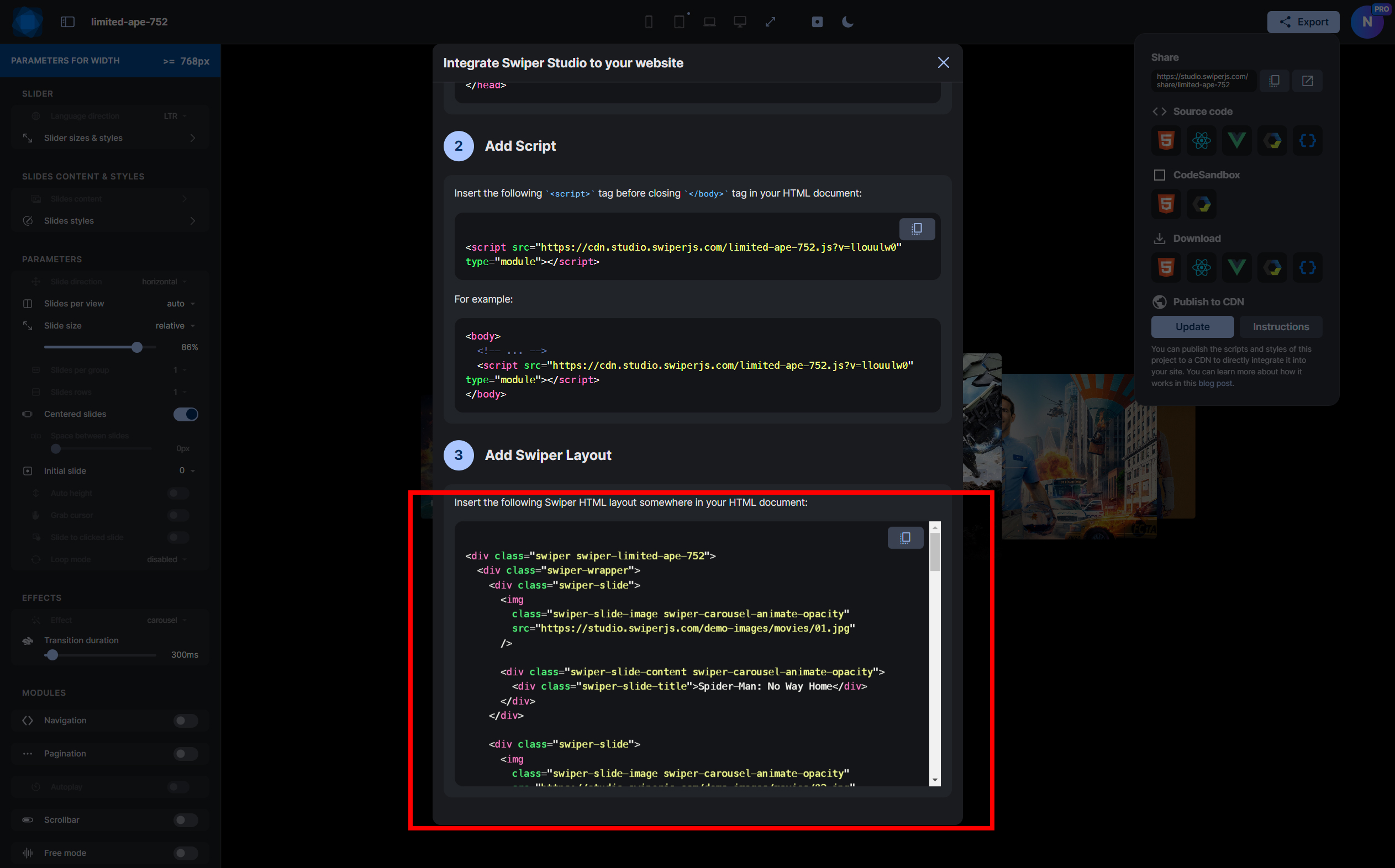The width and height of the screenshot is (1395, 868).
Task: View React source code
Action: (1202, 141)
